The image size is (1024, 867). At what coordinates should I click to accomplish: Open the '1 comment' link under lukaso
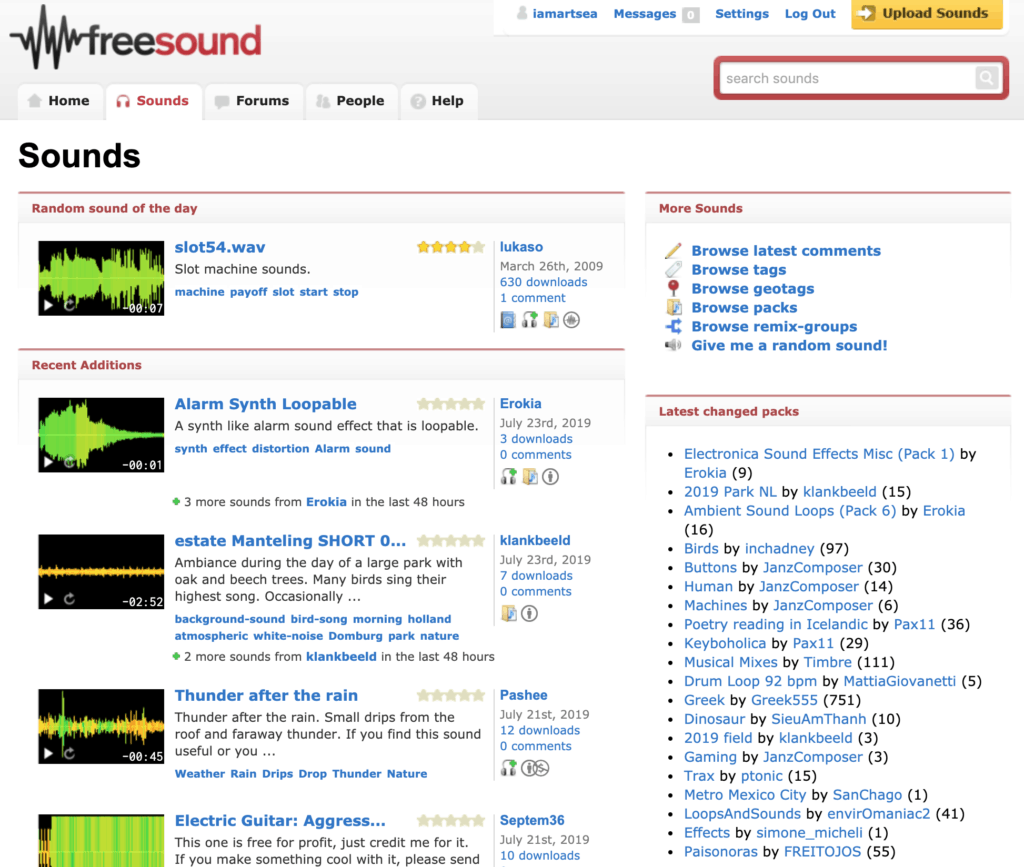532,298
